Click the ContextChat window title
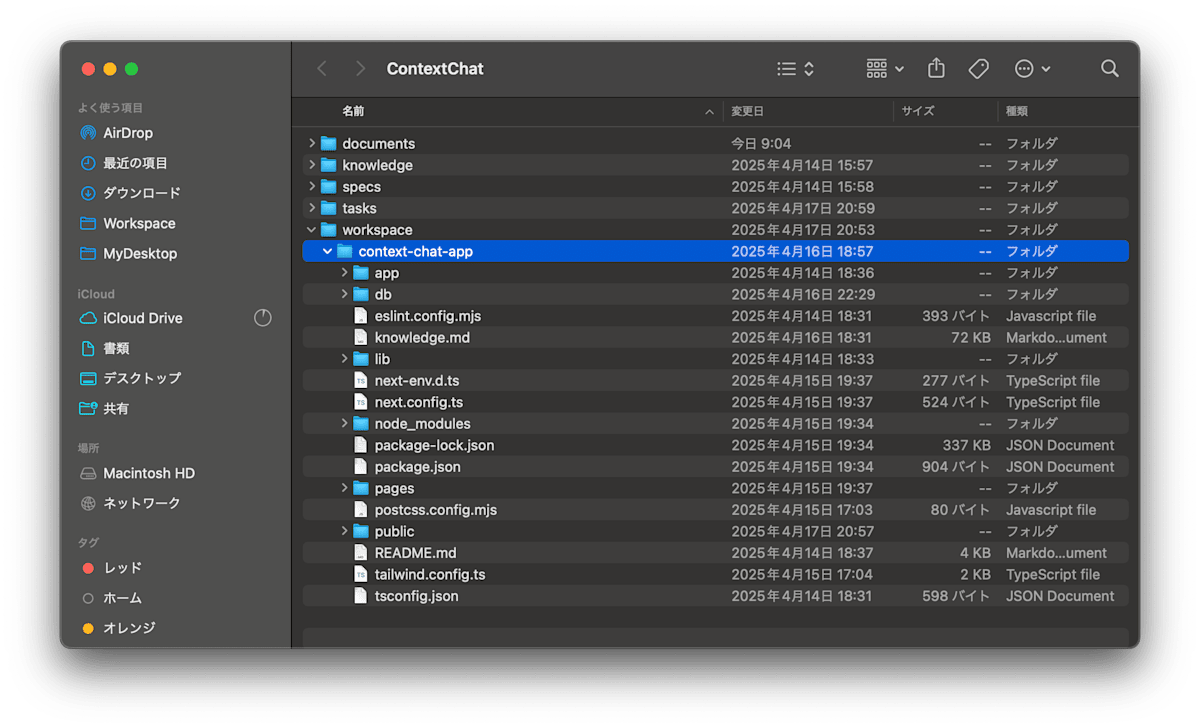 (435, 69)
